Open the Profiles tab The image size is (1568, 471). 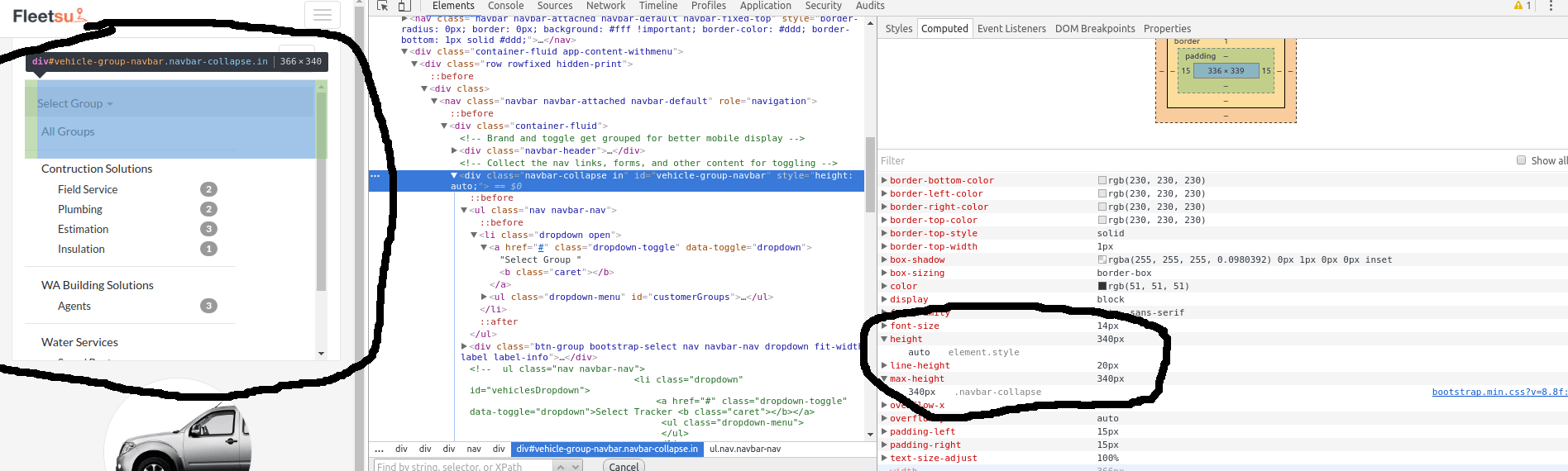(x=709, y=6)
